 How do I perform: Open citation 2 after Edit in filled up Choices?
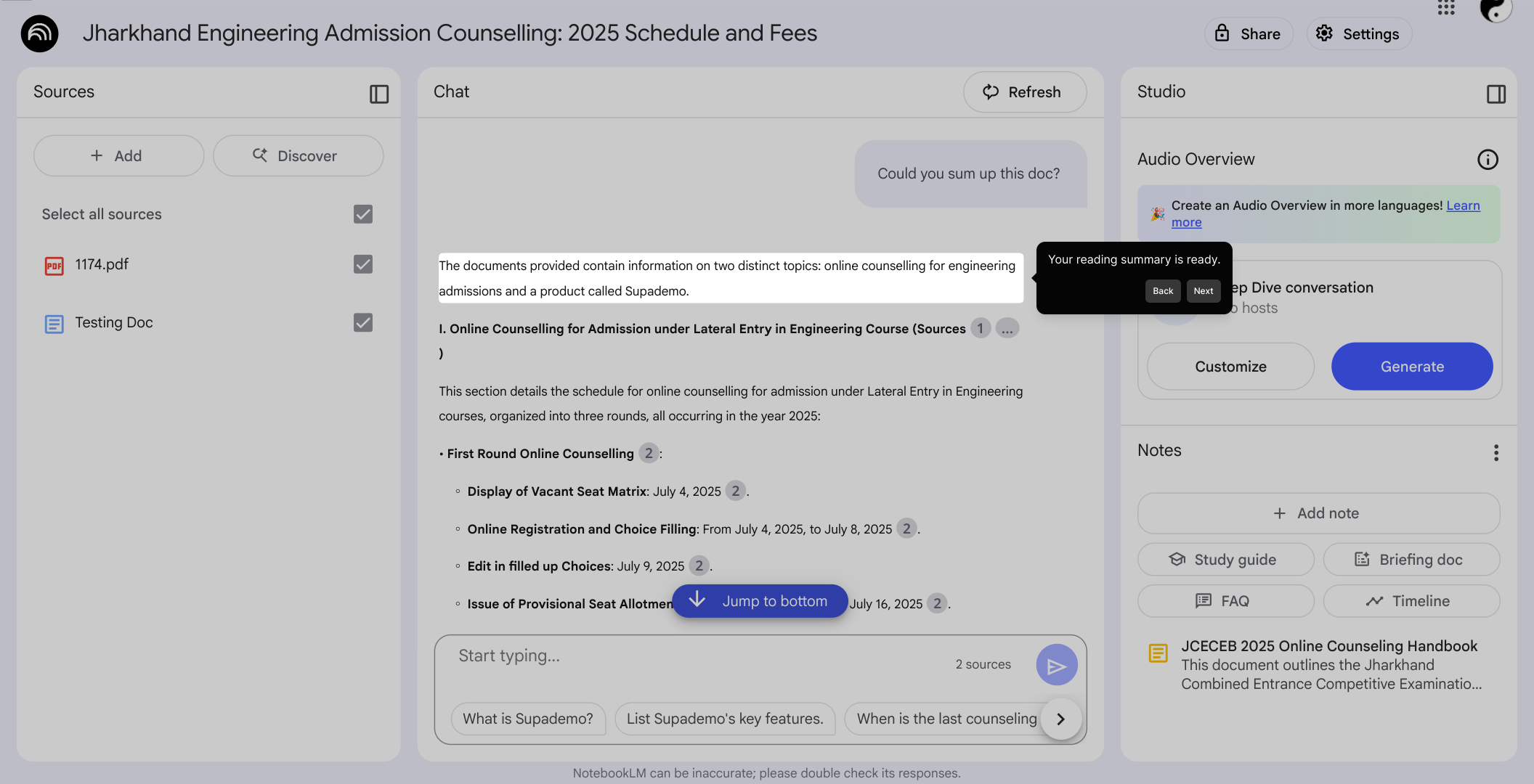pos(699,566)
